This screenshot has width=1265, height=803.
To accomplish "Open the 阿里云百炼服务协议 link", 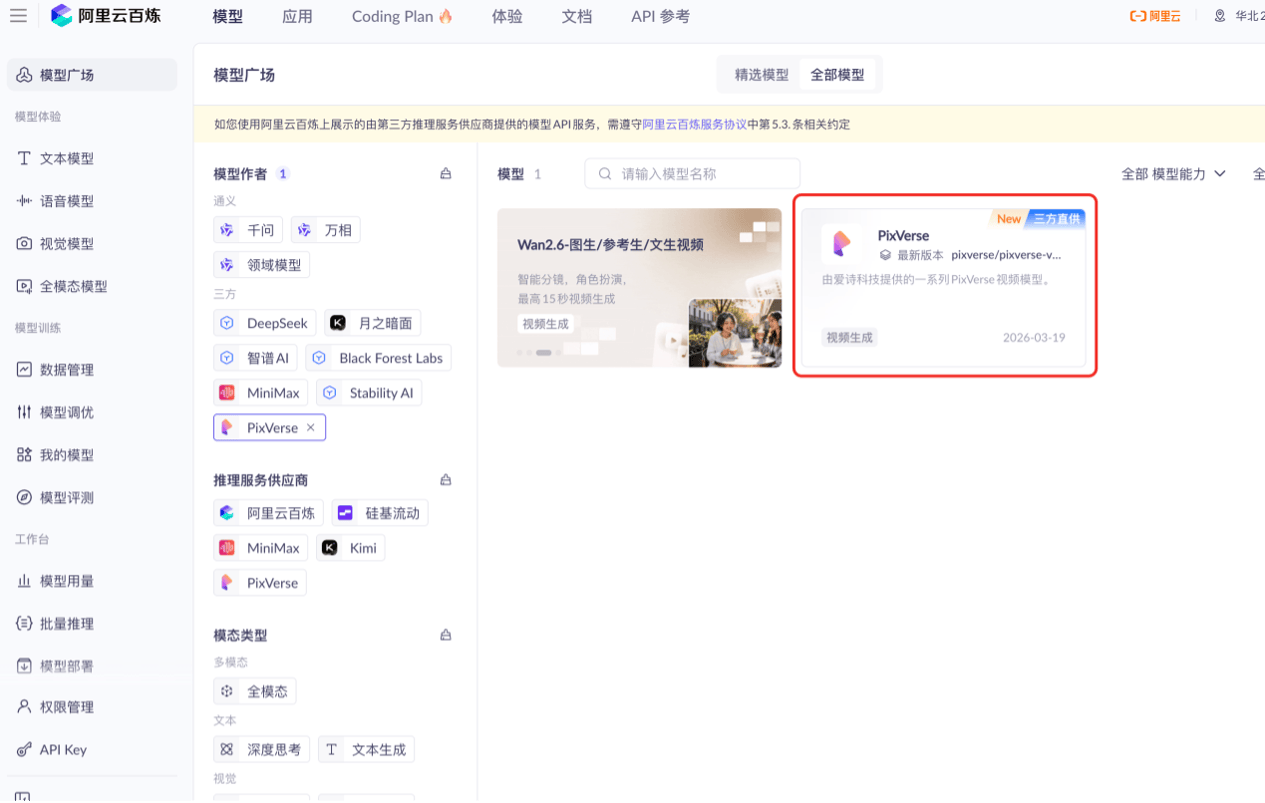I will point(694,125).
